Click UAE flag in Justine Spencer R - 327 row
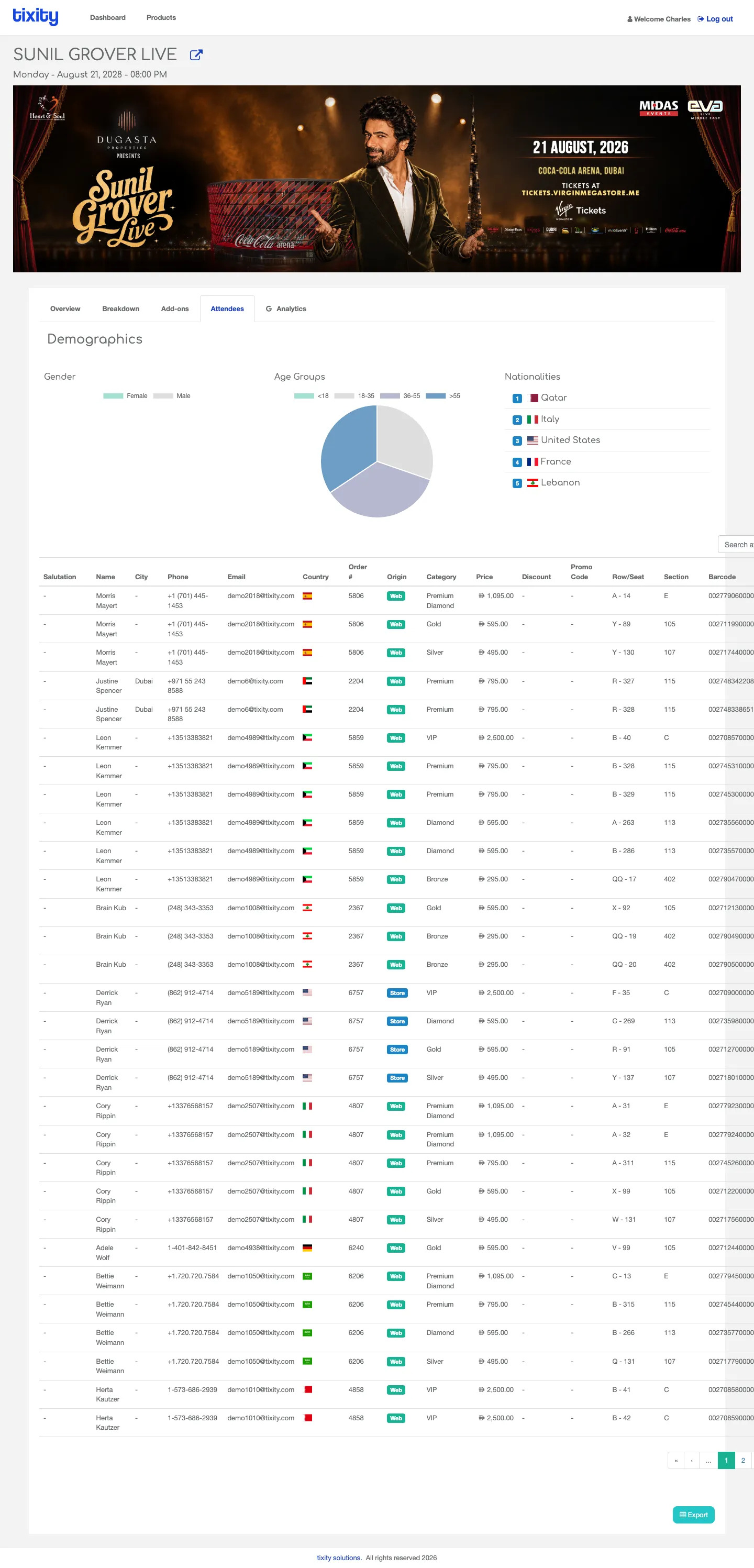Viewport: 754px width, 1568px height. (x=307, y=681)
